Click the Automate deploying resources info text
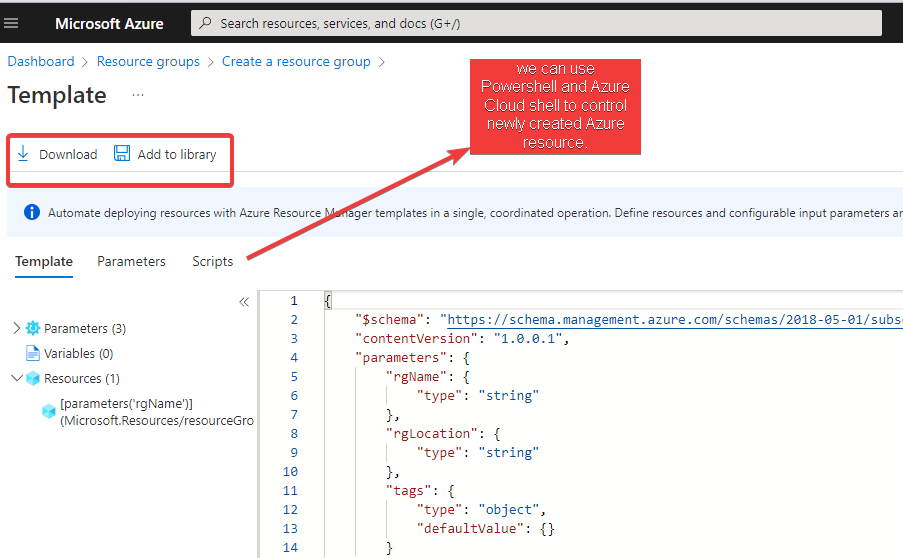The height and width of the screenshot is (558, 903). (x=475, y=213)
